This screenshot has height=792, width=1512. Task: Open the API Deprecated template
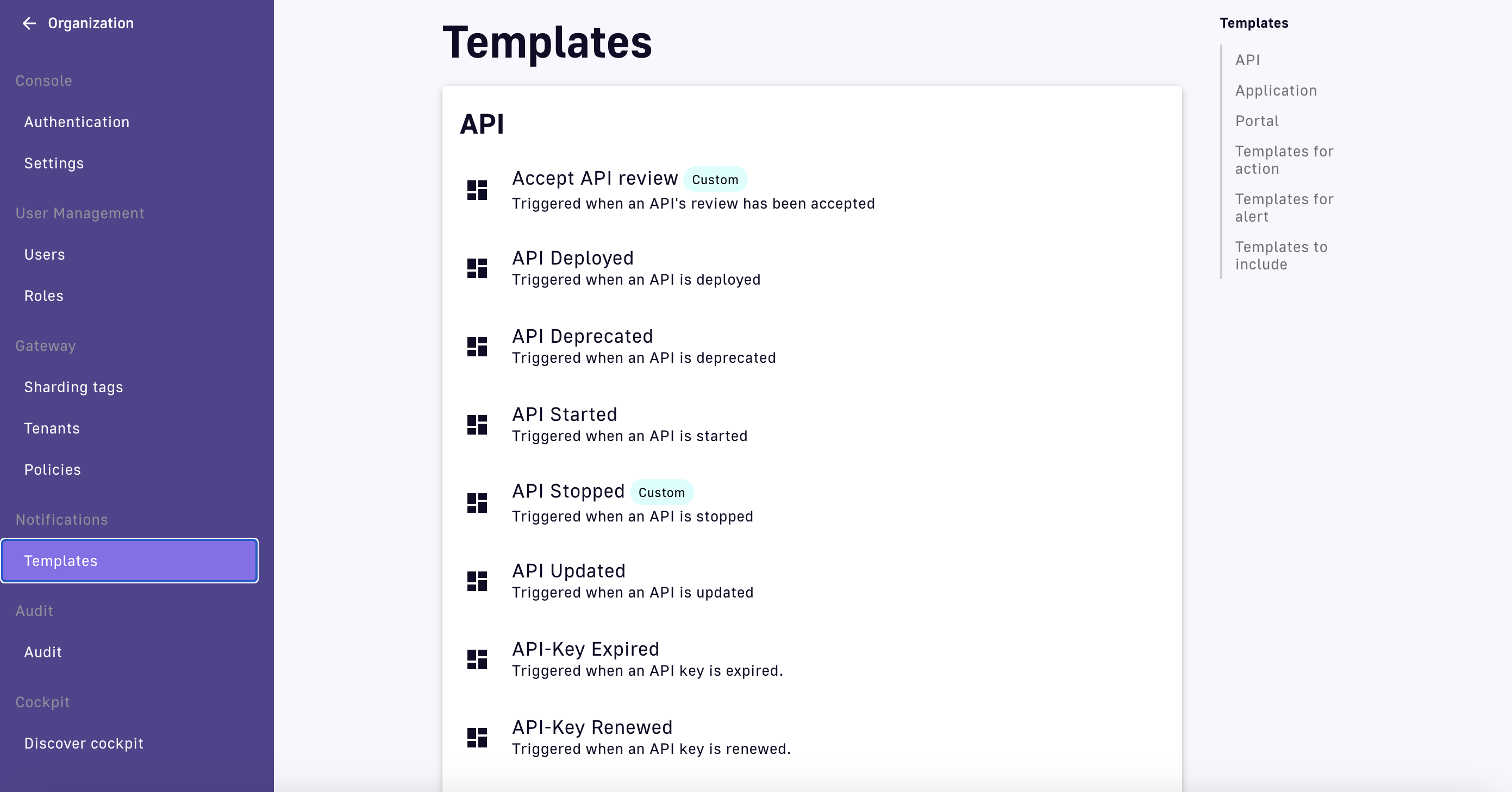(x=582, y=336)
